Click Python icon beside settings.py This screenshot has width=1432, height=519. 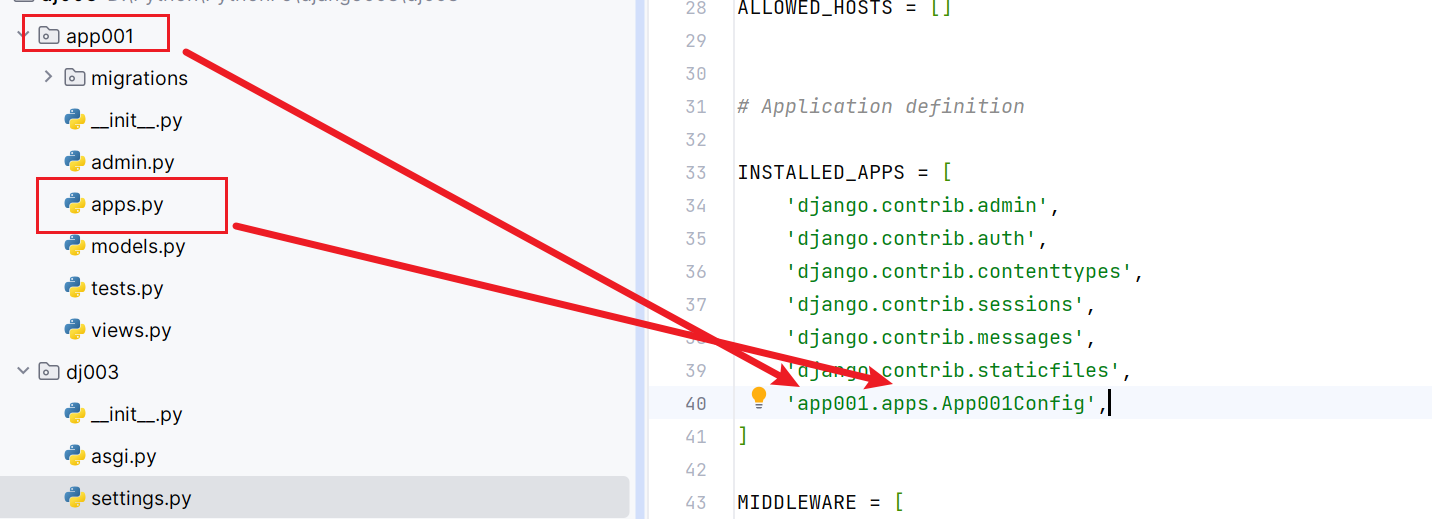coord(74,498)
